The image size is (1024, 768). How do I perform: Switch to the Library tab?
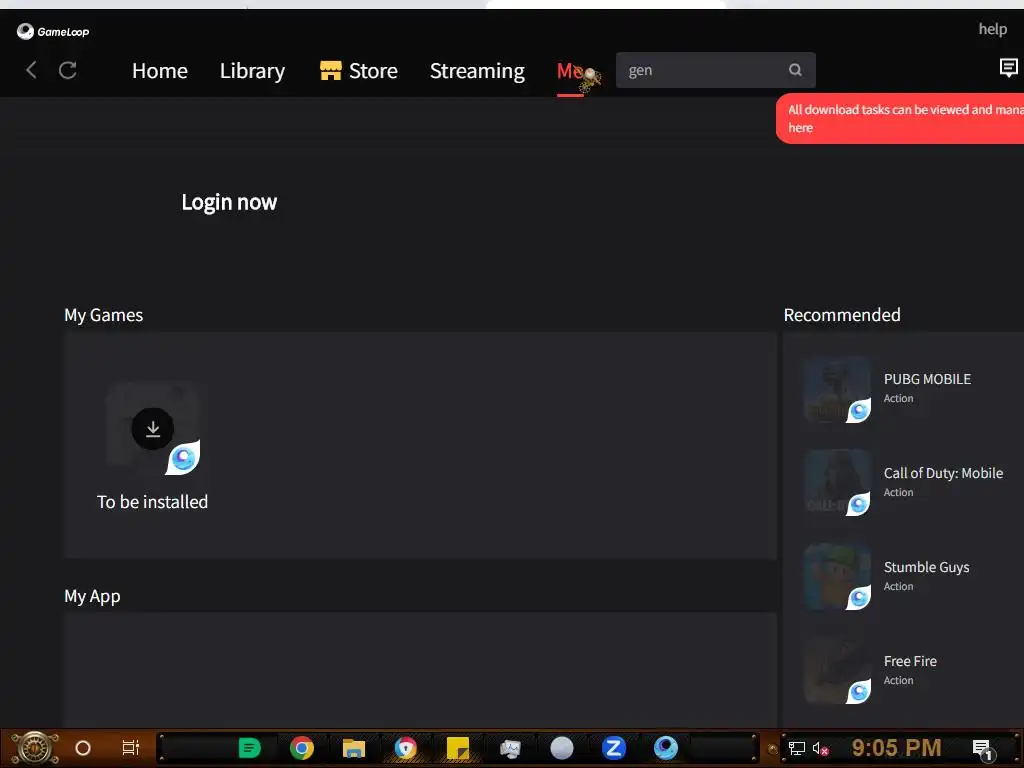(252, 71)
